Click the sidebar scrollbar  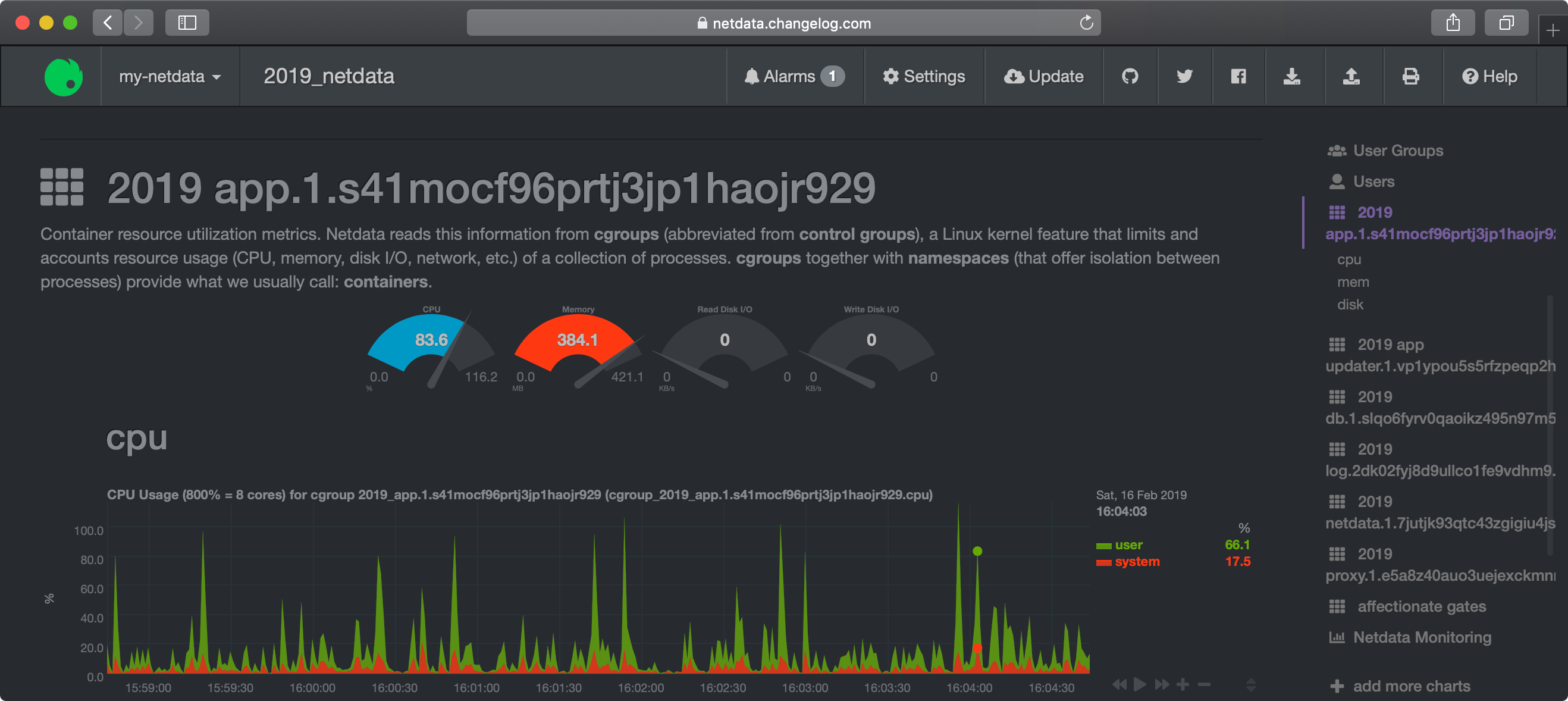1550,425
